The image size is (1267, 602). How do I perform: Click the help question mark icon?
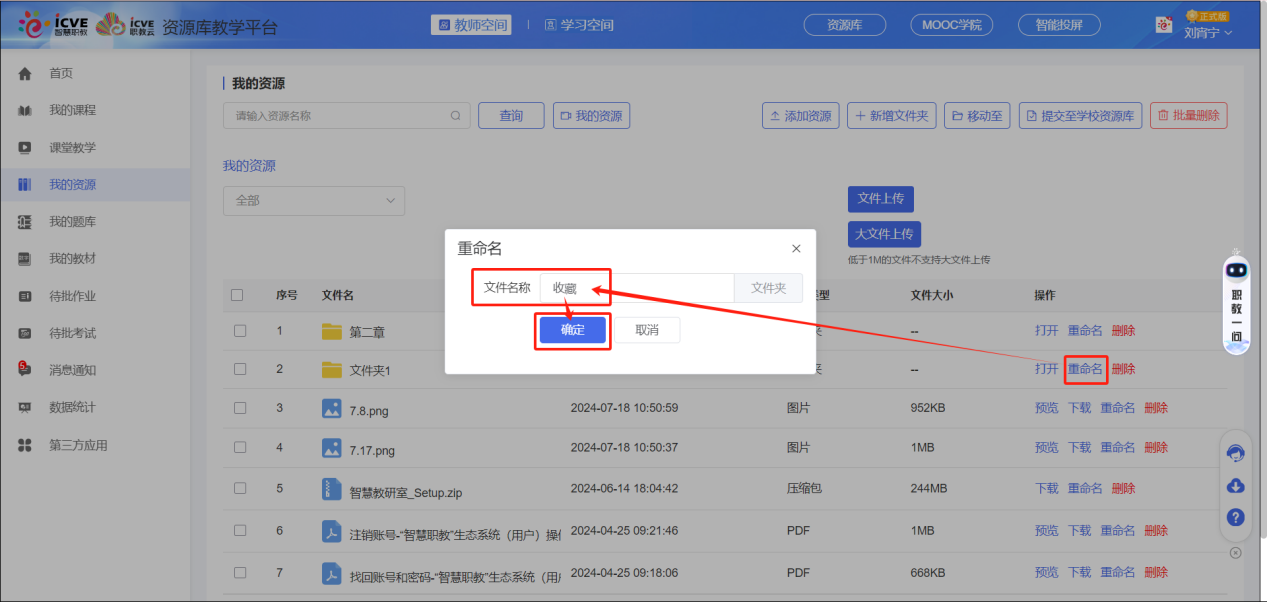tap(1235, 518)
